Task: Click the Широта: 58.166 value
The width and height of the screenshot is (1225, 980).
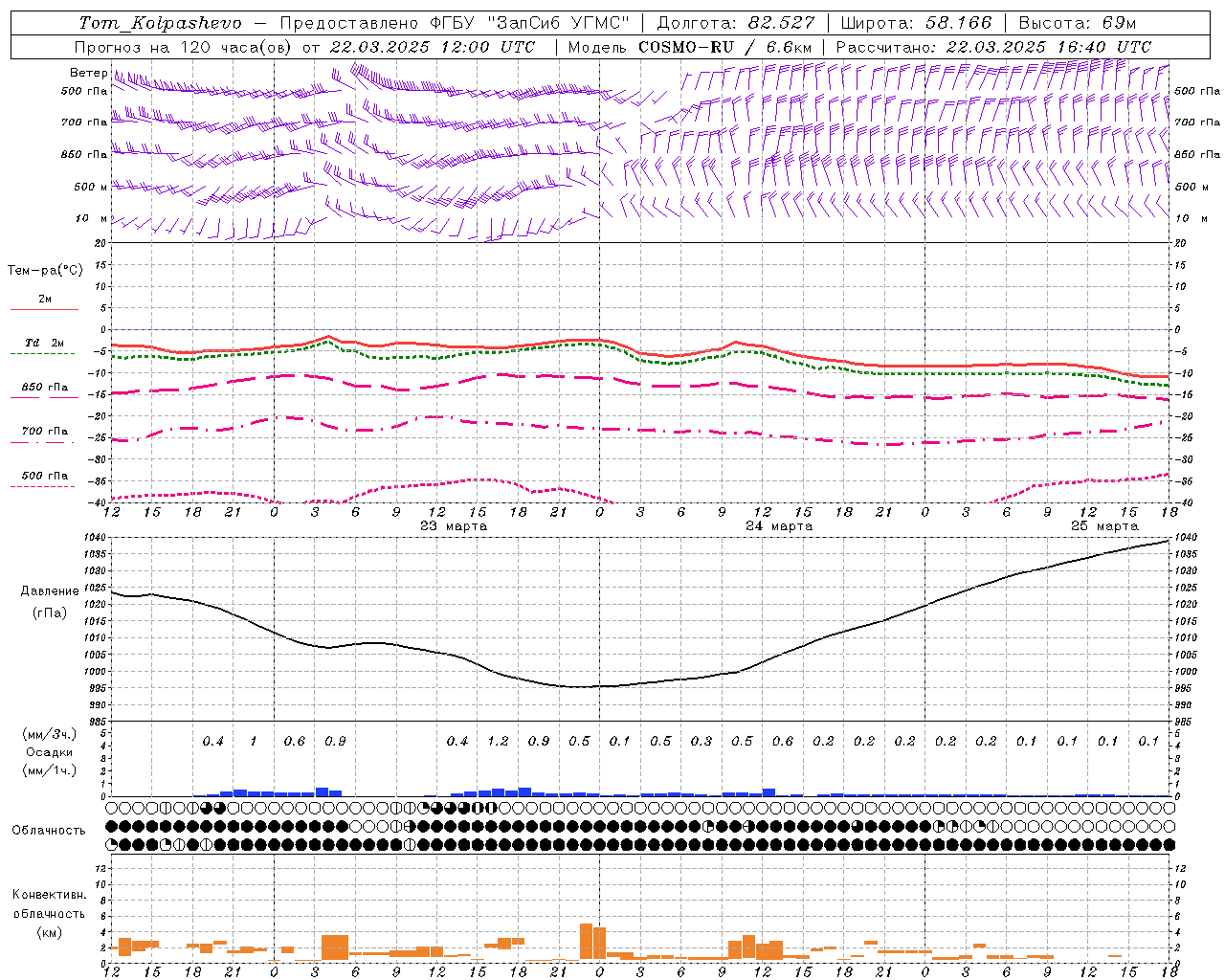Action: pyautogui.click(x=917, y=23)
